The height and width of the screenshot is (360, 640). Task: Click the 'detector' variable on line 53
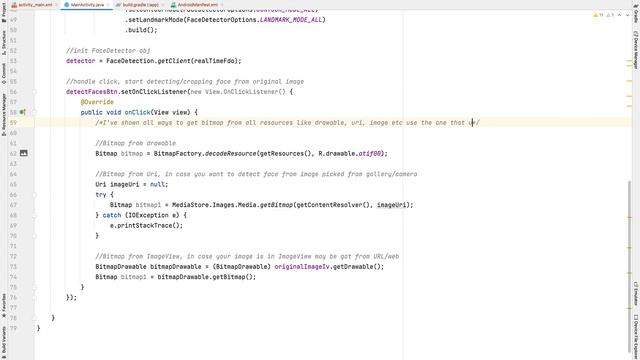(80, 61)
